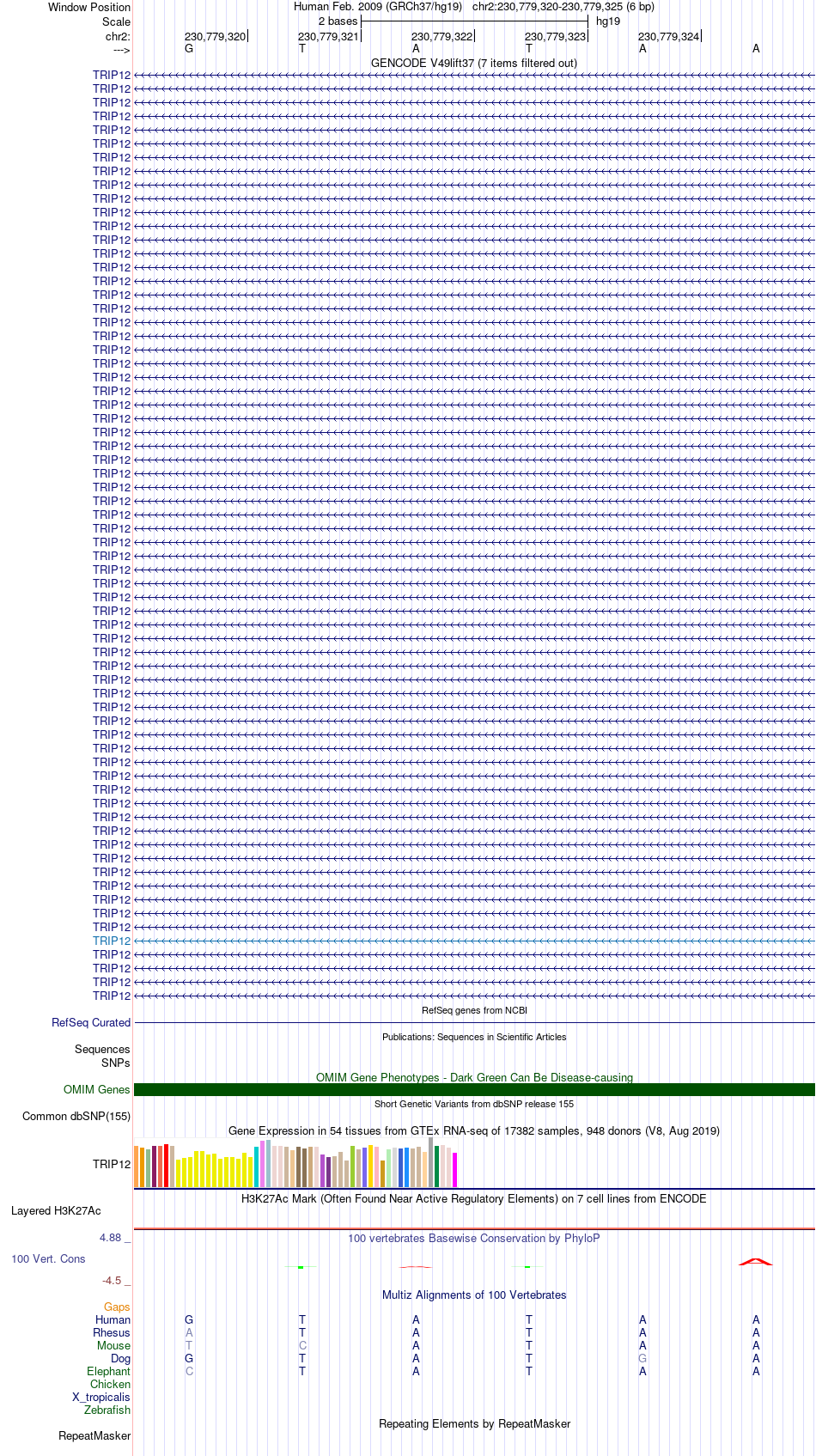
Task: Open 100 vertebrates Basewise Conservation by PhyloP title
Action: (474, 1238)
